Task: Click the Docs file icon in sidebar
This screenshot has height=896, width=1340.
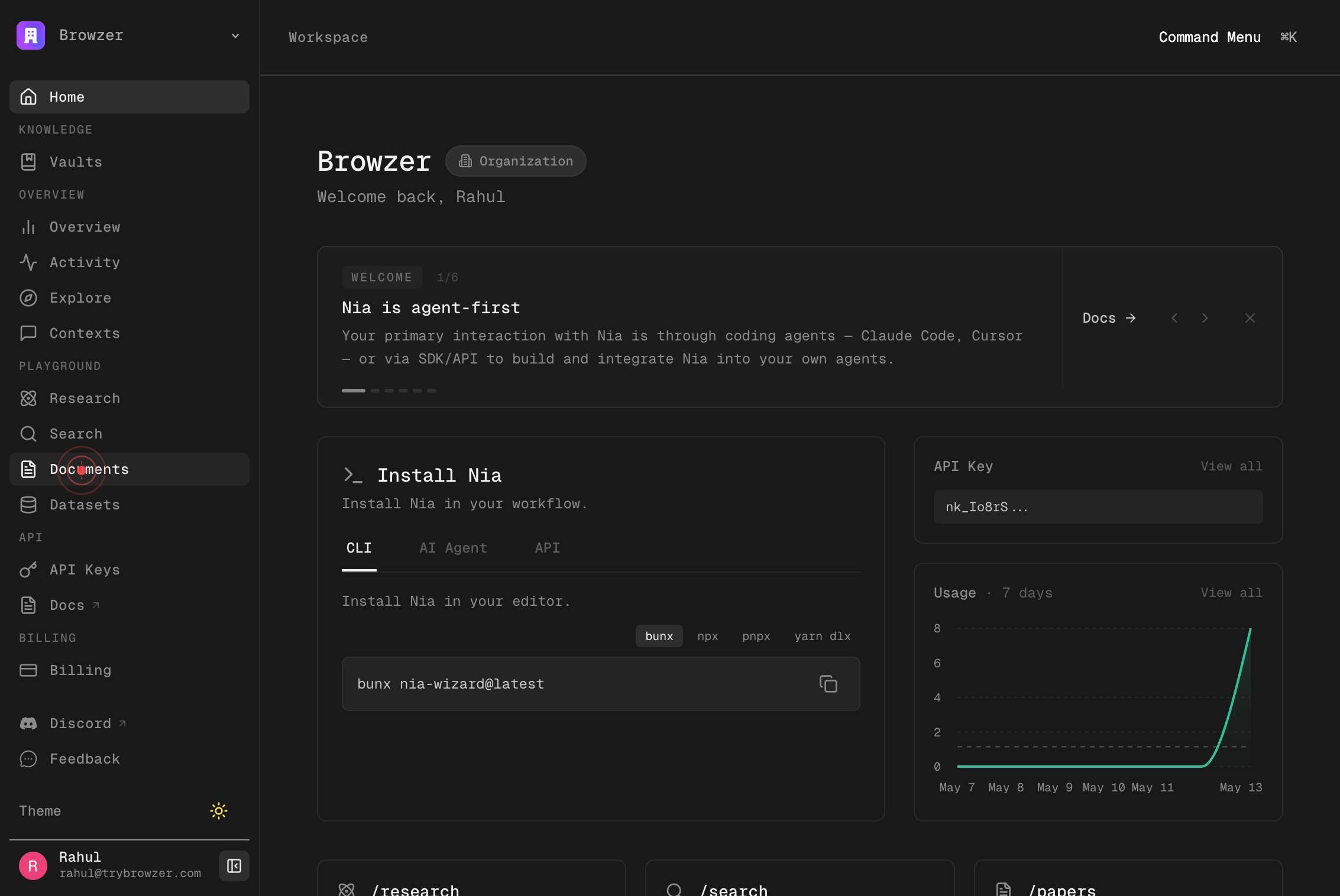Action: pos(28,605)
